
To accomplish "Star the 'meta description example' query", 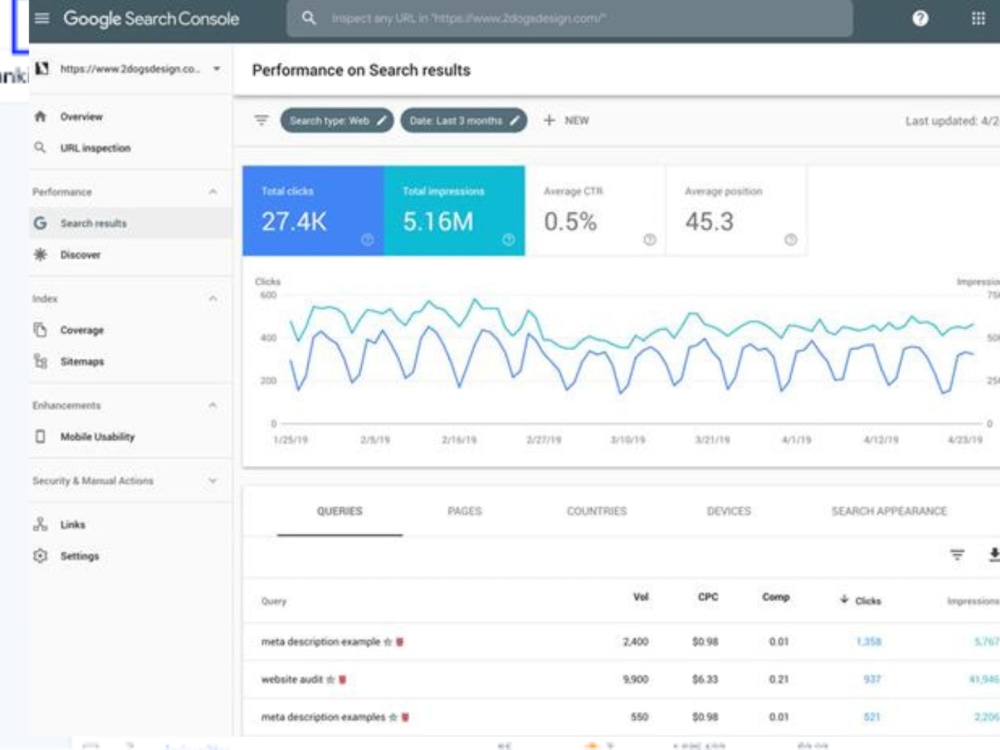I will pos(388,642).
